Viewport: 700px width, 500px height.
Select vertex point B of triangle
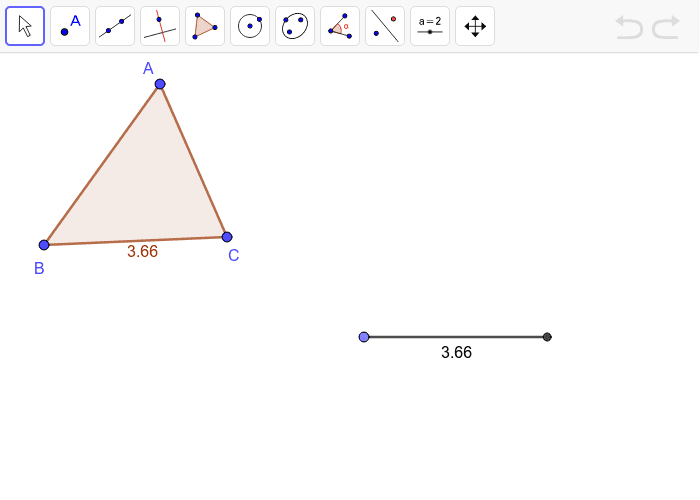click(x=44, y=245)
